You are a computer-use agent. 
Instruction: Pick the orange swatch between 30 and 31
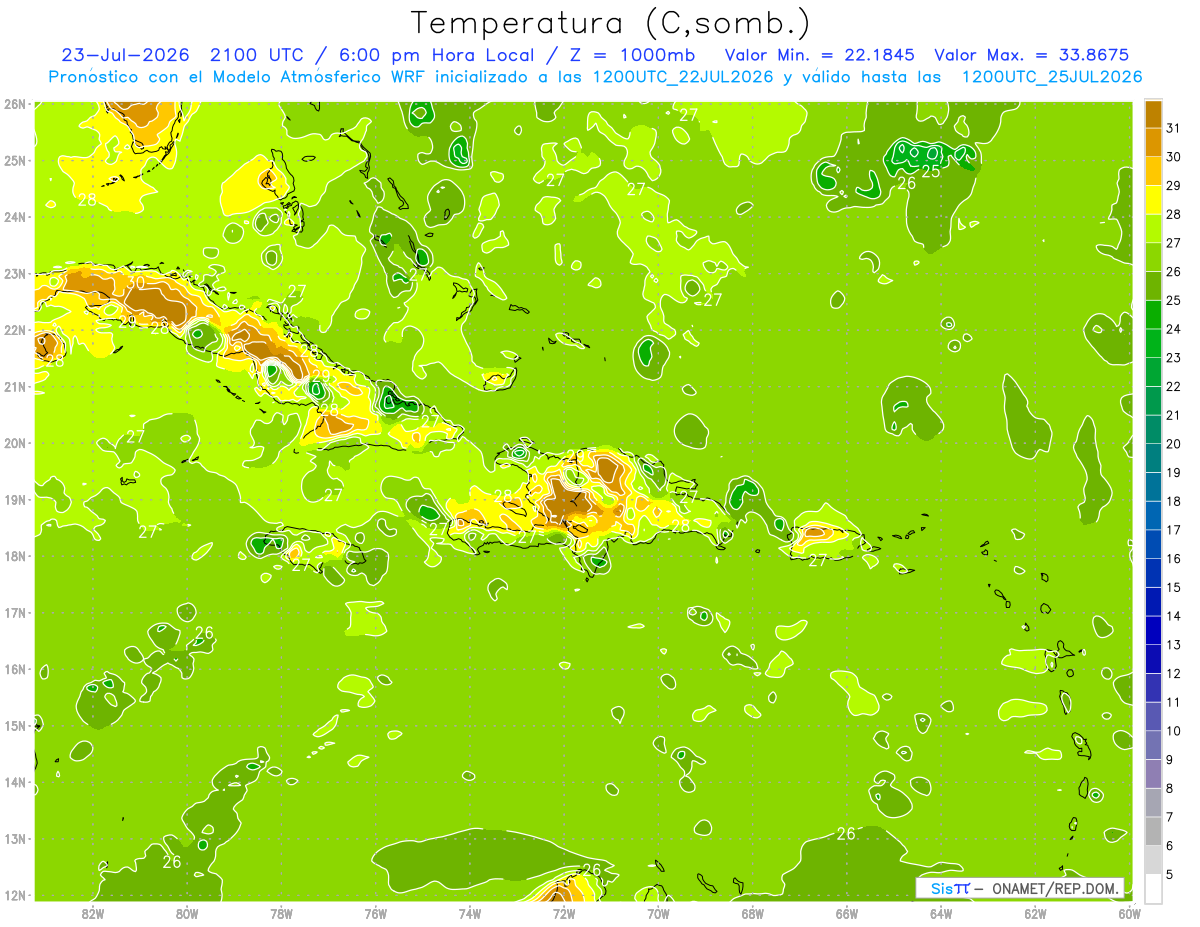1153,143
